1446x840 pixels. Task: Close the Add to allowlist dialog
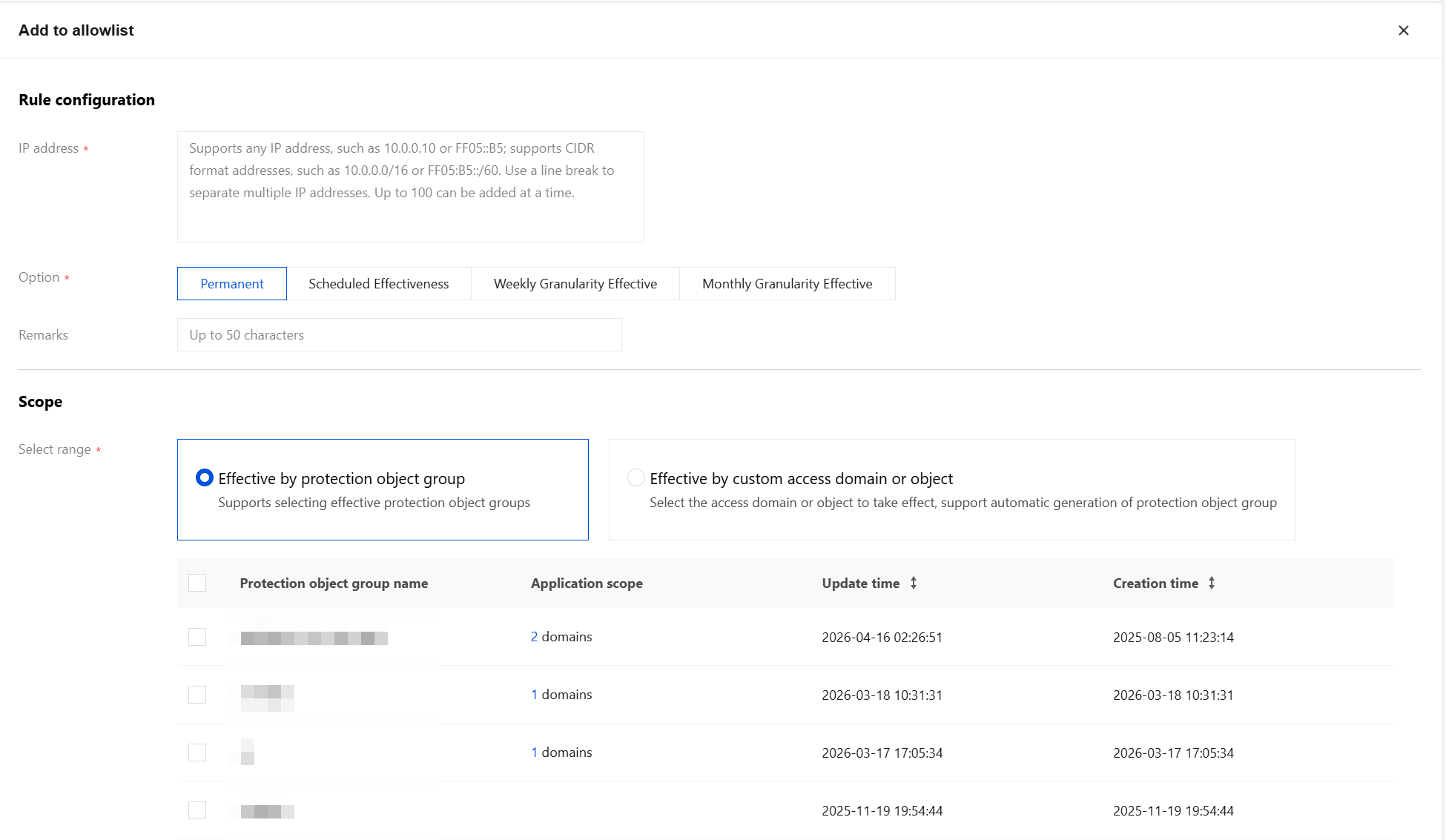click(1403, 30)
